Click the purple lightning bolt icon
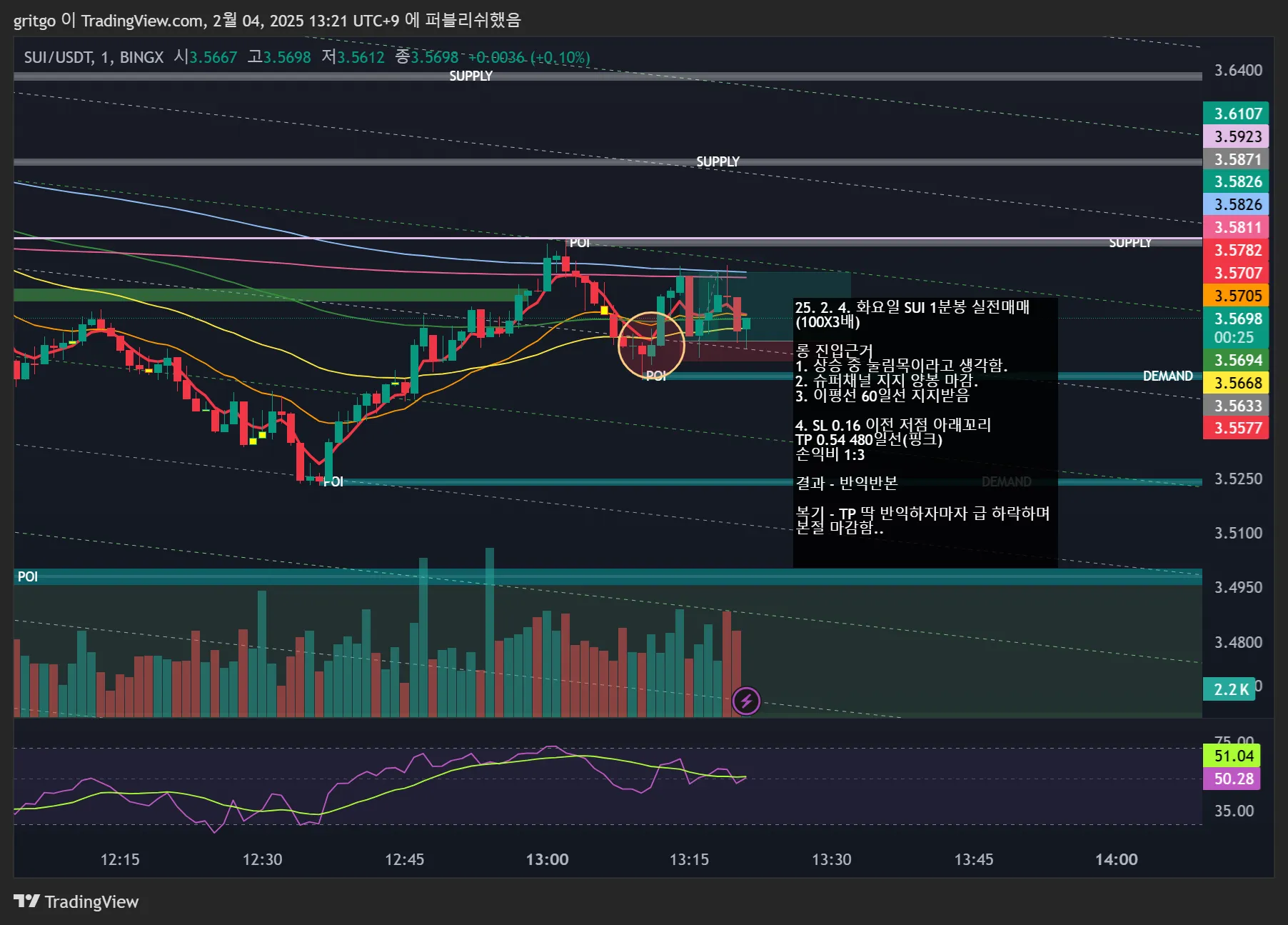Image resolution: width=1288 pixels, height=925 pixels. 746,701
